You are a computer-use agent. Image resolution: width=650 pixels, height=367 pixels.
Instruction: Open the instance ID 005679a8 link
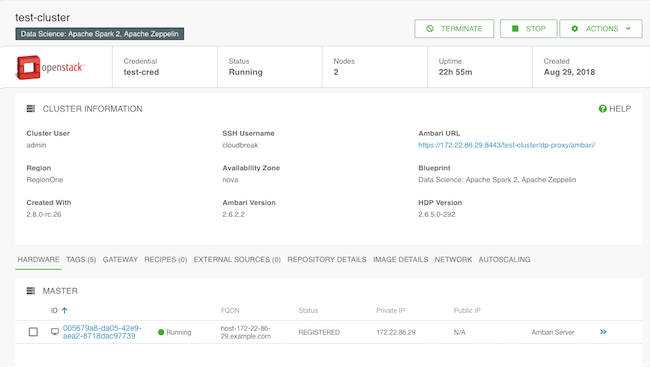point(102,332)
